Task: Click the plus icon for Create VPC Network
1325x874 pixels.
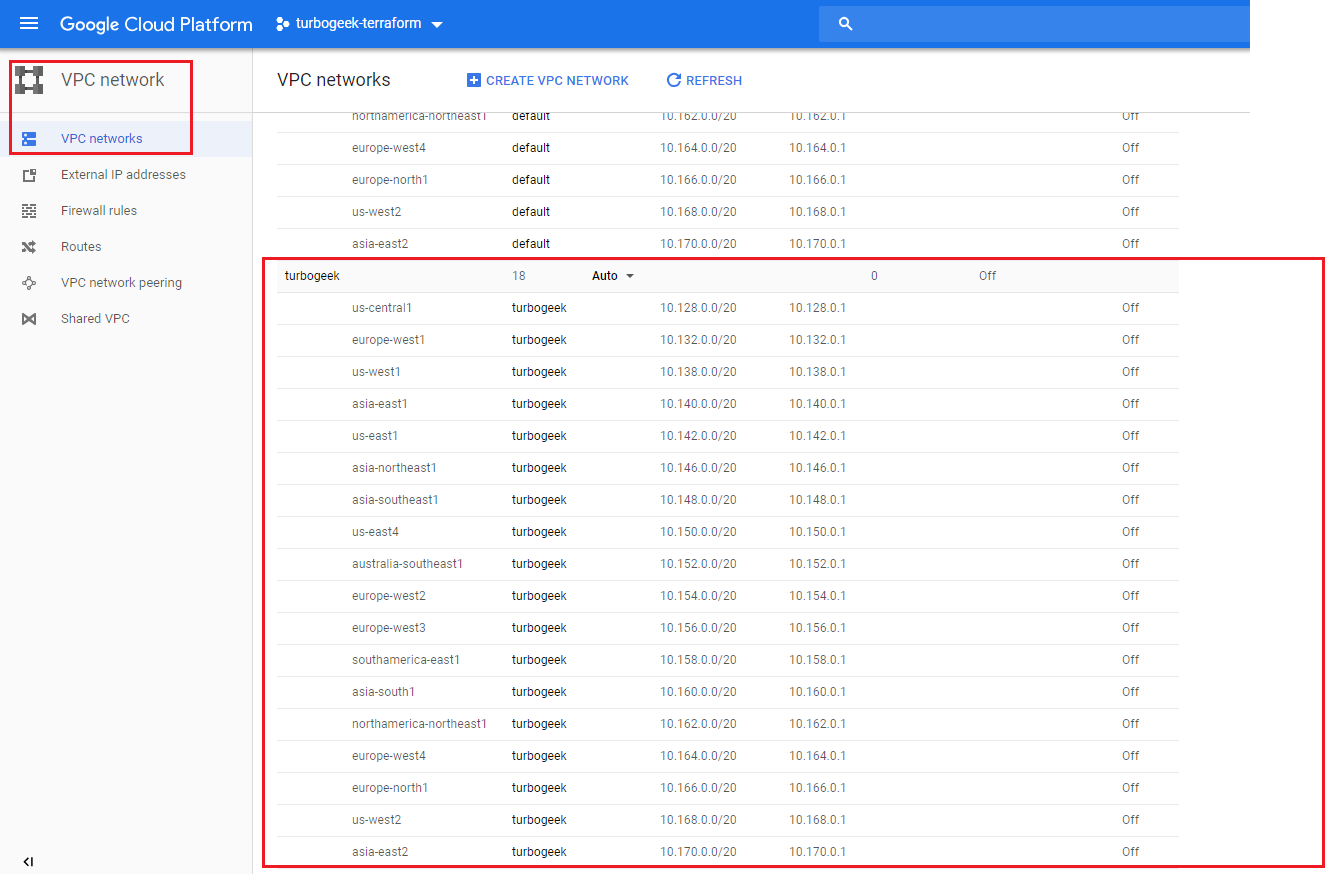Action: click(474, 80)
